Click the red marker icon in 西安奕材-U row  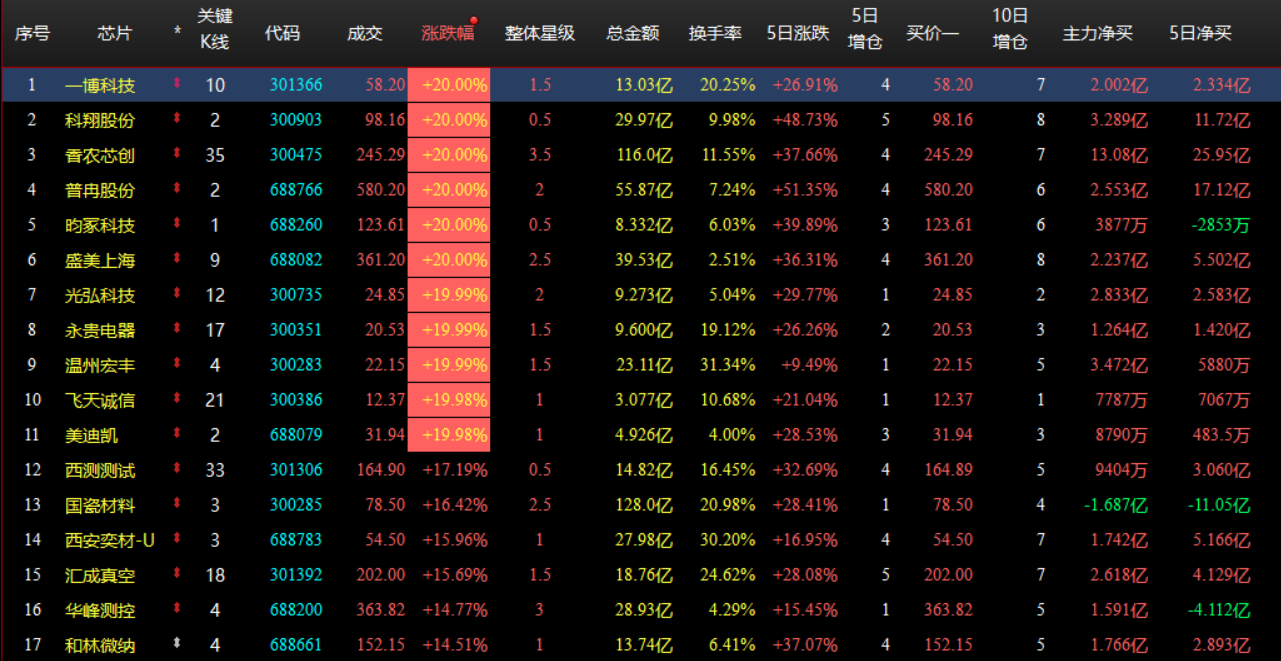point(177,539)
